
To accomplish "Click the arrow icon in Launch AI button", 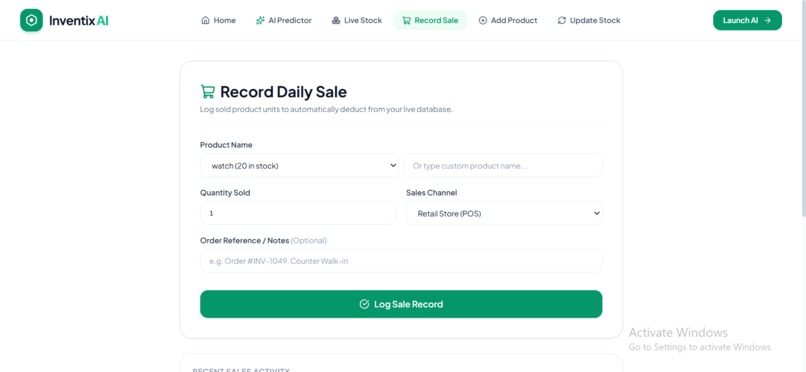I will point(767,21).
